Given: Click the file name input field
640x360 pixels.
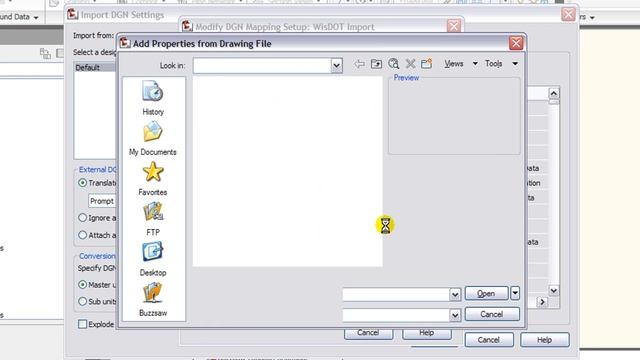Looking at the screenshot, I should pyautogui.click(x=396, y=294).
